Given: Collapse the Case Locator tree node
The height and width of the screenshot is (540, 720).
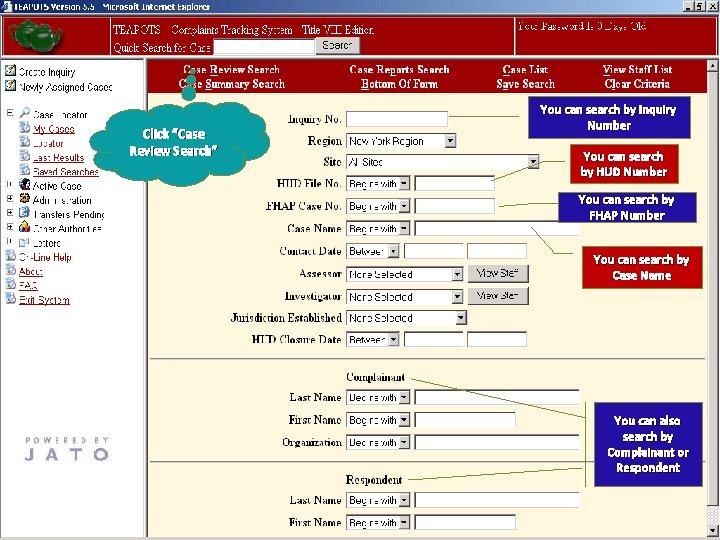Looking at the screenshot, I should [x=10, y=113].
